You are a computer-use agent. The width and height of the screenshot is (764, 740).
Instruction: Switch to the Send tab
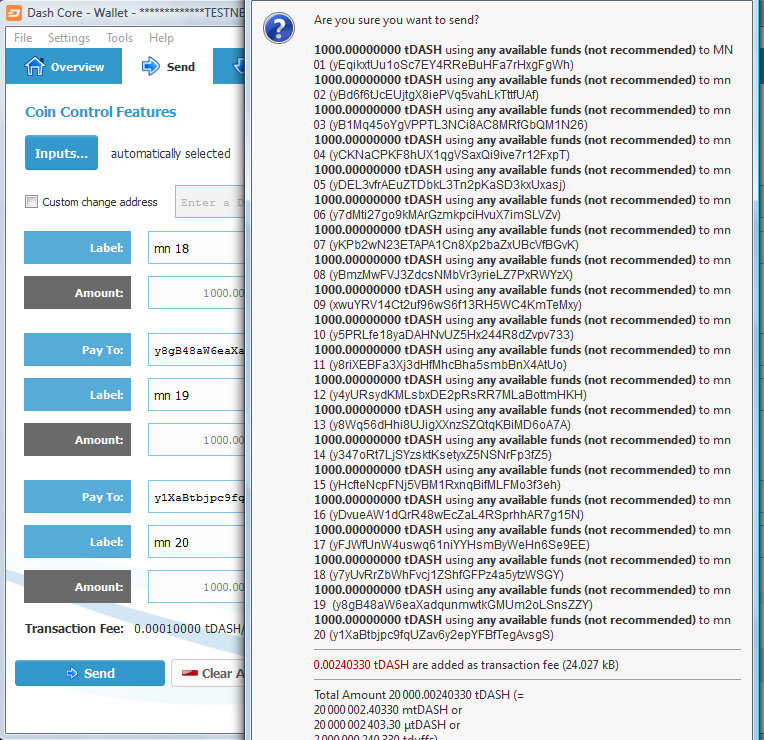[x=168, y=66]
